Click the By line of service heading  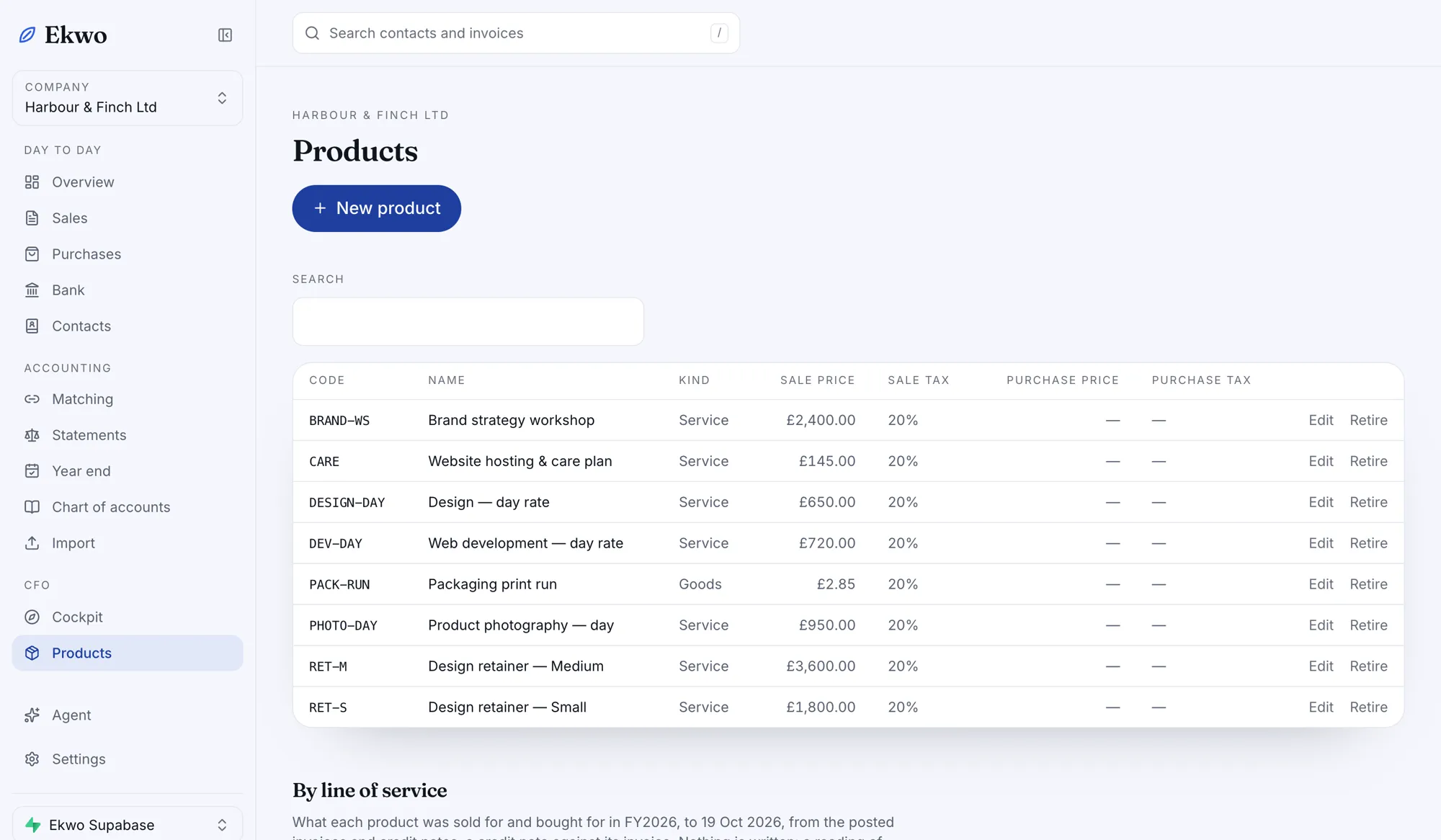[x=370, y=790]
